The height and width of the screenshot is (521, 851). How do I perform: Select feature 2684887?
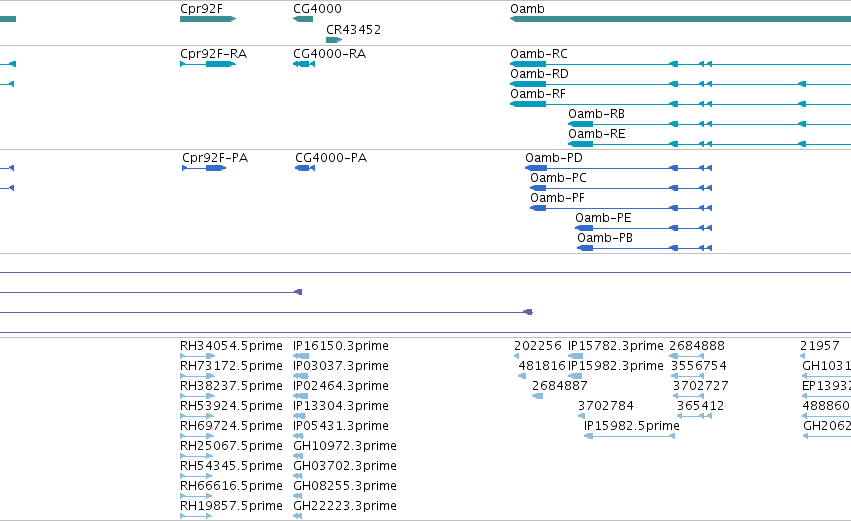(537, 396)
